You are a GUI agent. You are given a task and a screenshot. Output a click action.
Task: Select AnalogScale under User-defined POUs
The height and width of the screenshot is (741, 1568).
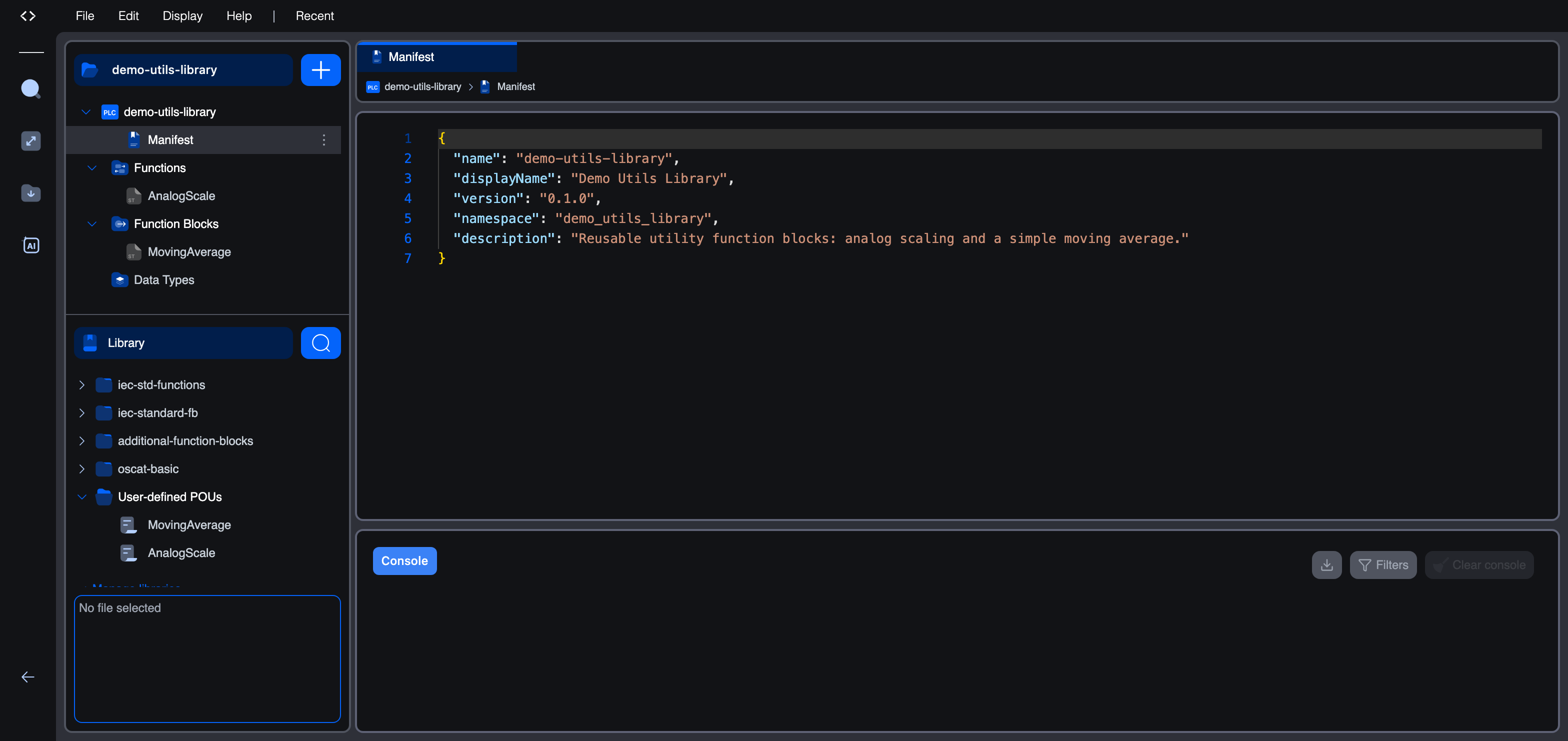[x=181, y=553]
